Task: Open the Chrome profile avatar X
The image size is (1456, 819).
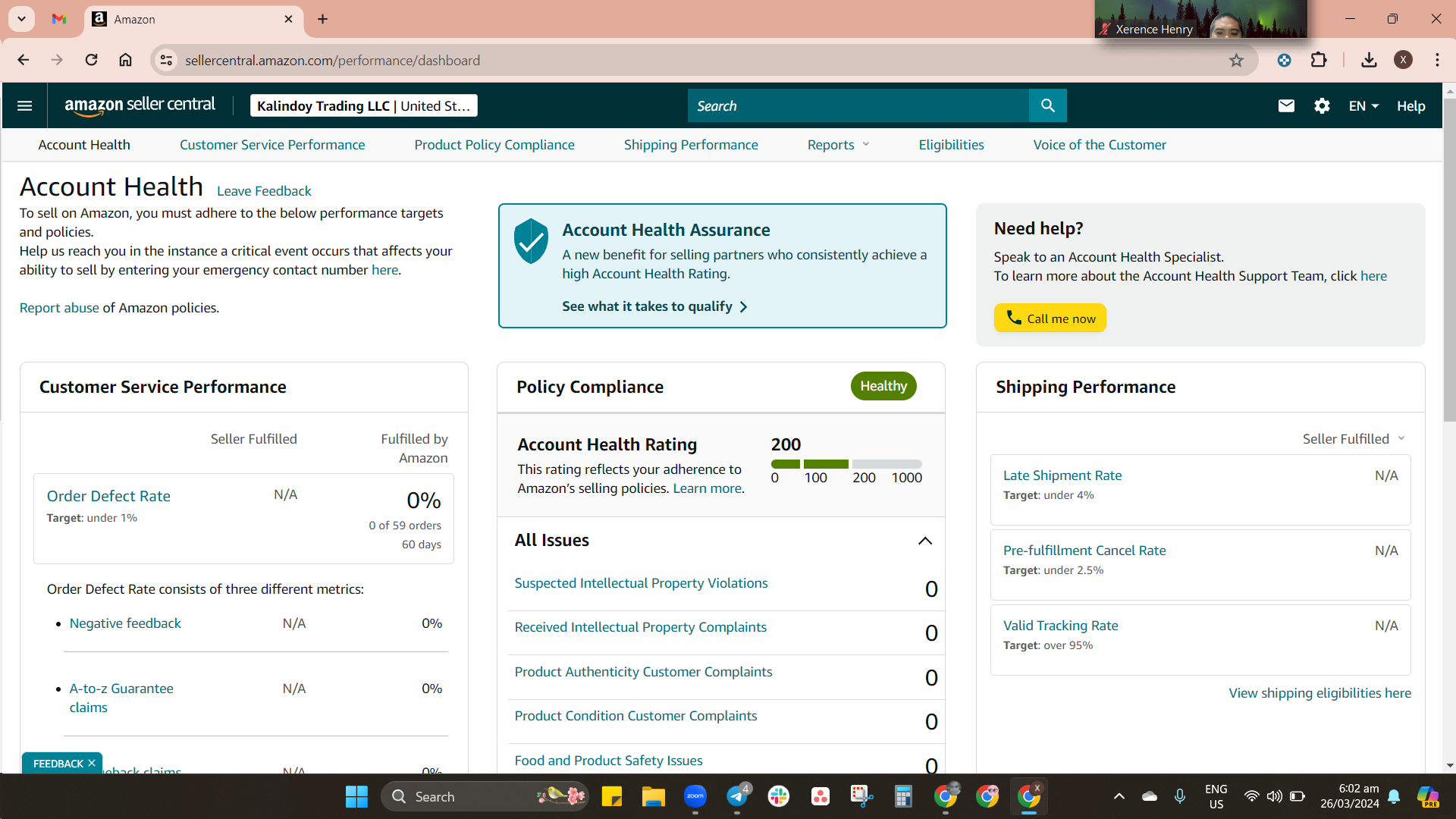Action: [x=1403, y=60]
